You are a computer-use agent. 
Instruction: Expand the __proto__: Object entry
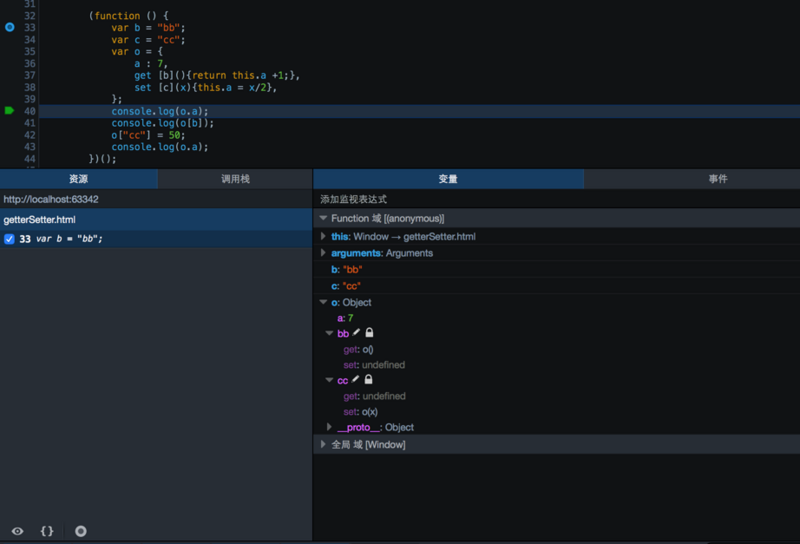pos(330,427)
